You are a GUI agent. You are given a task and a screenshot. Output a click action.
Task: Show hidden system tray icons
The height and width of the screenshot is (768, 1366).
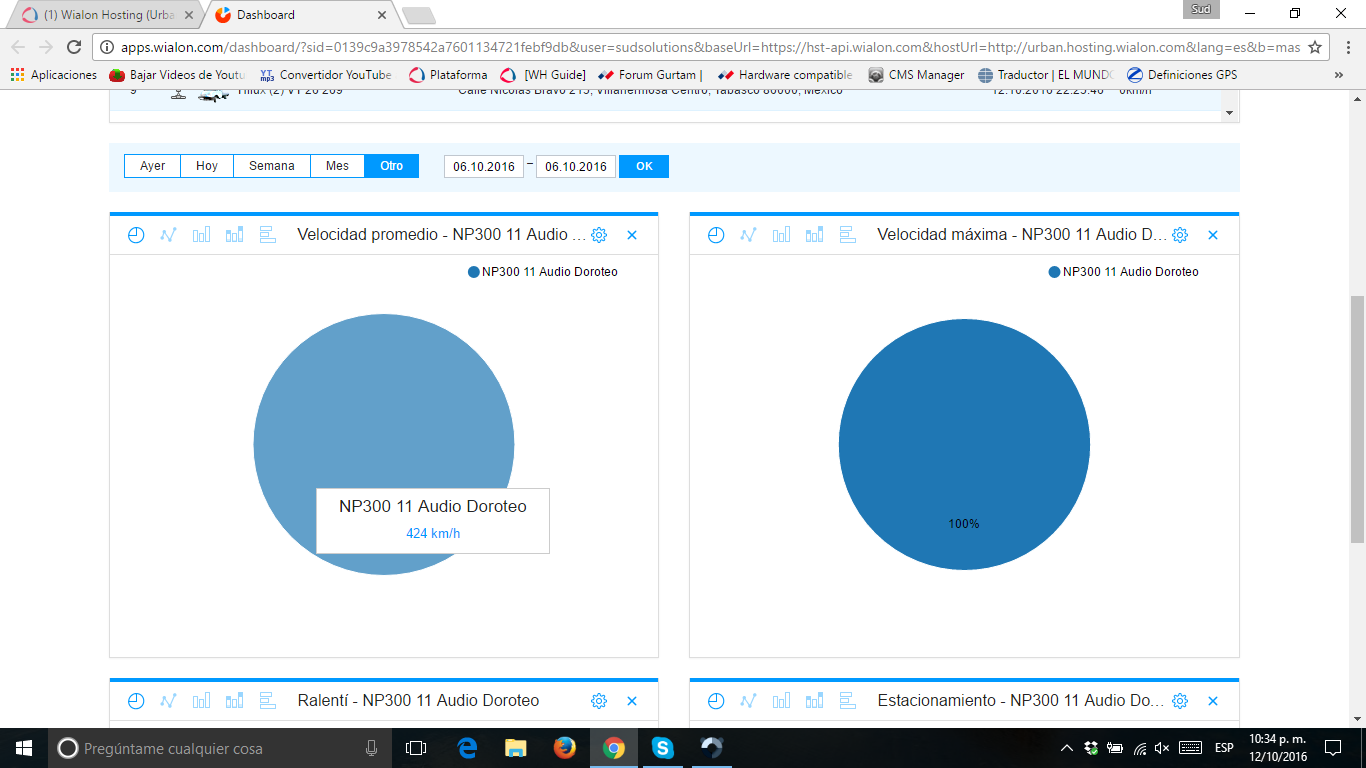click(1066, 748)
